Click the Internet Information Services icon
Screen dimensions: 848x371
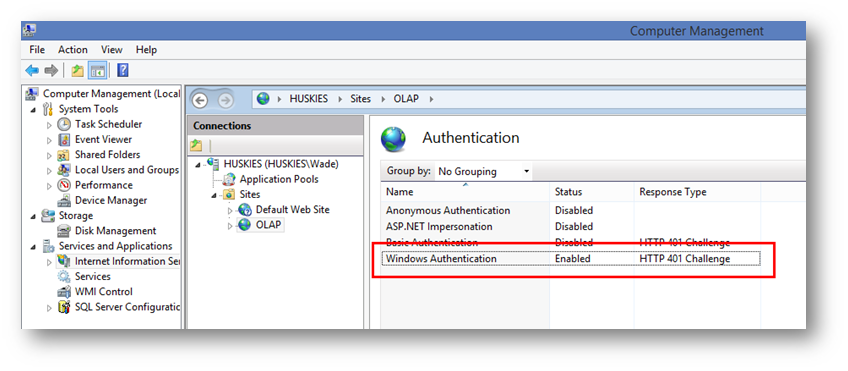[64, 261]
